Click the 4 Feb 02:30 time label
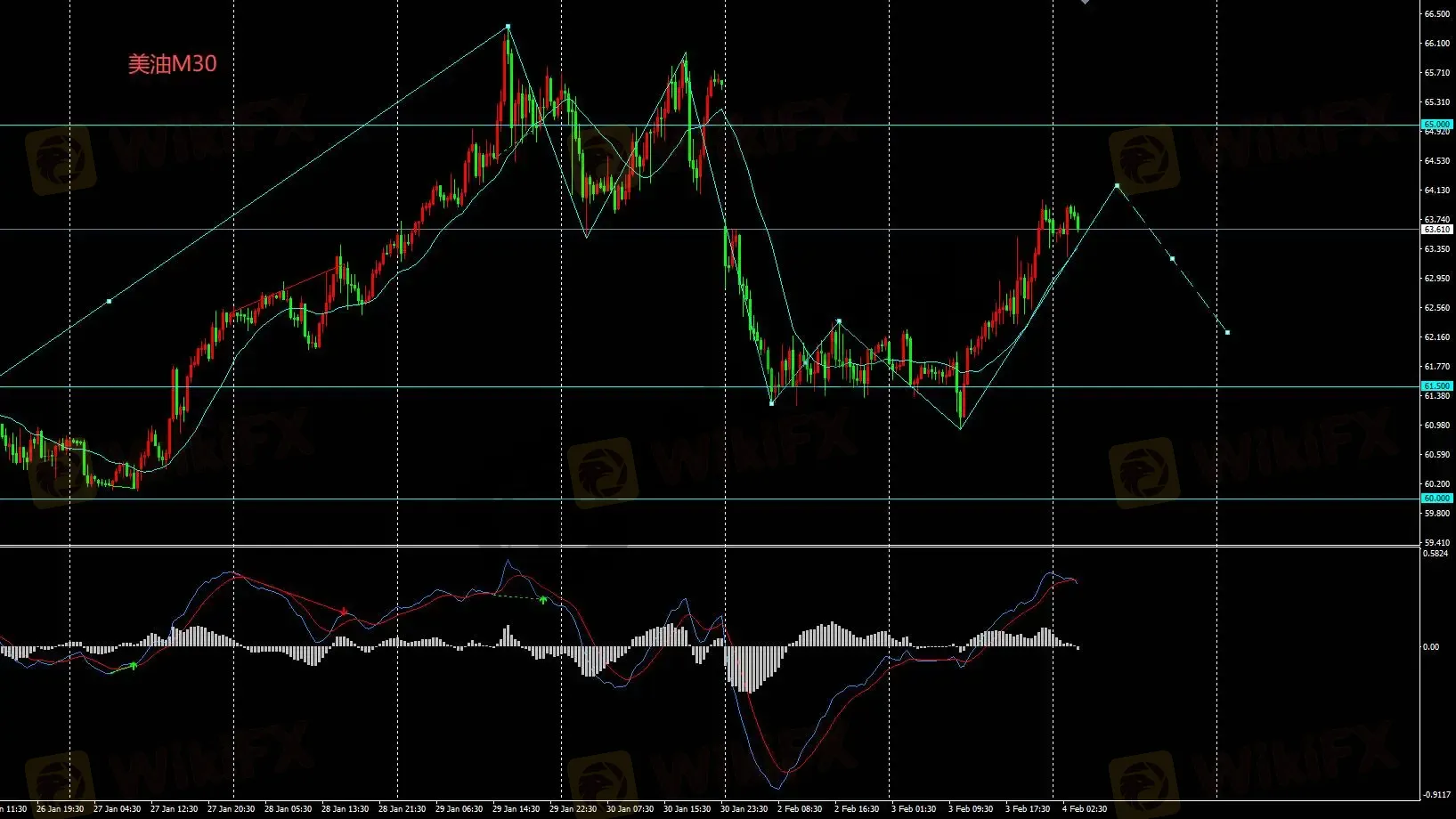The height and width of the screenshot is (819, 1456). pos(1084,809)
